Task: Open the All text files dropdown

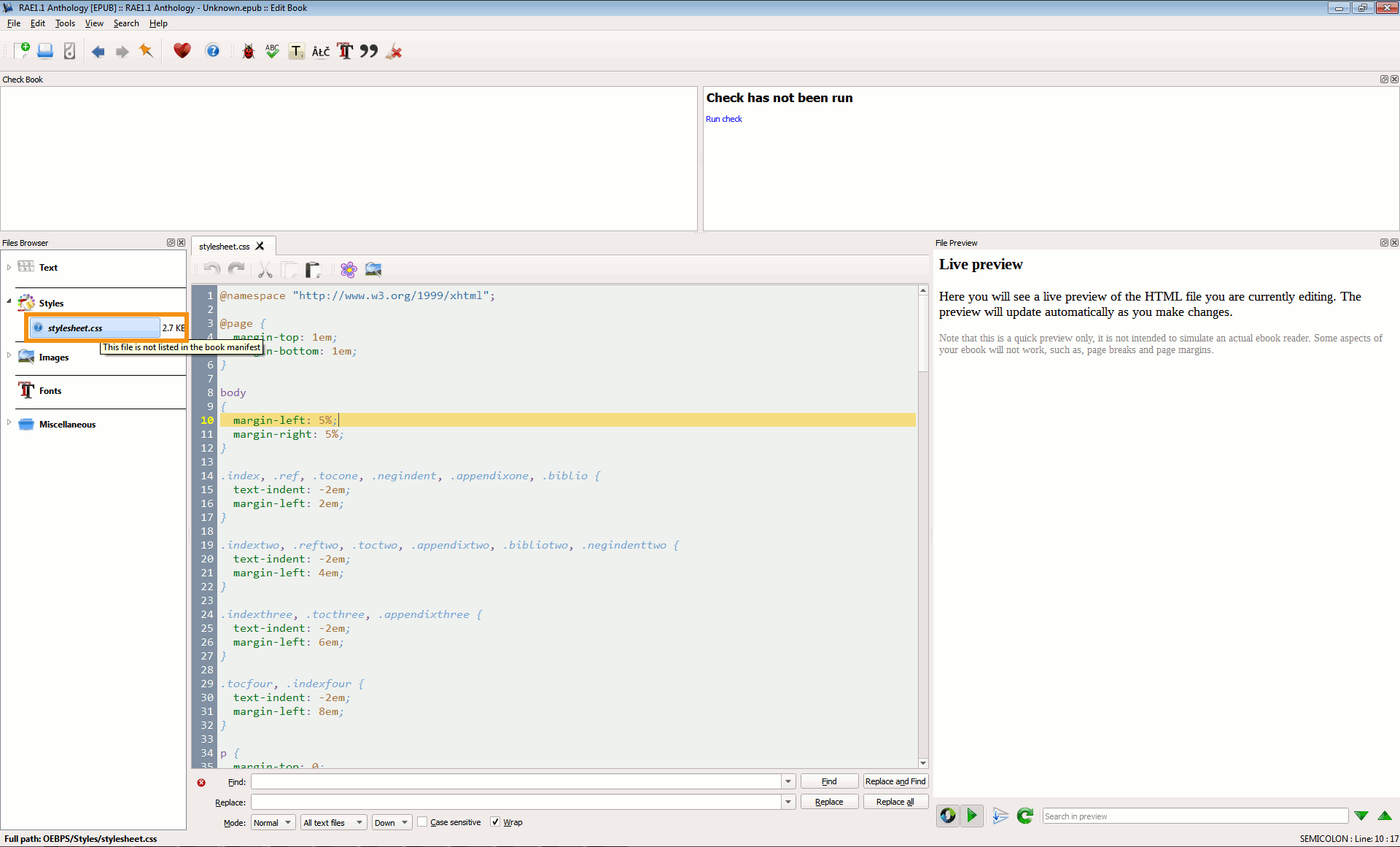Action: pyautogui.click(x=332, y=822)
